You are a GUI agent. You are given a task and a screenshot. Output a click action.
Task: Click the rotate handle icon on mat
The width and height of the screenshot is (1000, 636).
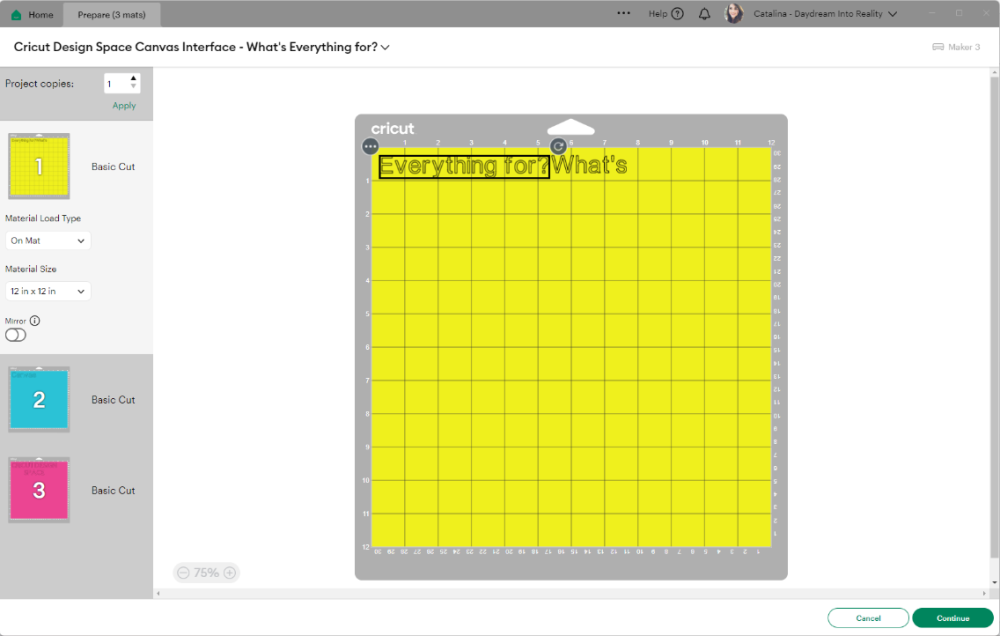coord(558,146)
